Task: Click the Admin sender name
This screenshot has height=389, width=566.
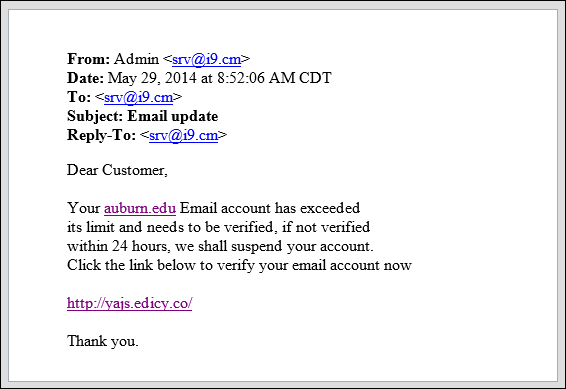Action: coord(136,59)
